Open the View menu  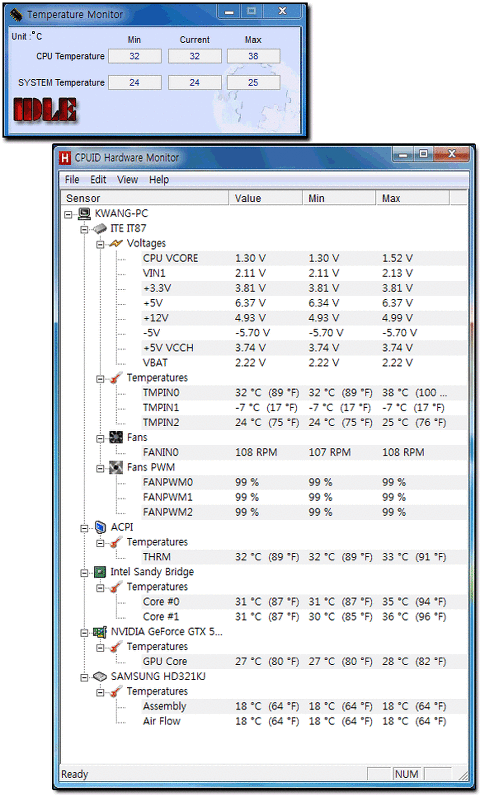pyautogui.click(x=127, y=180)
